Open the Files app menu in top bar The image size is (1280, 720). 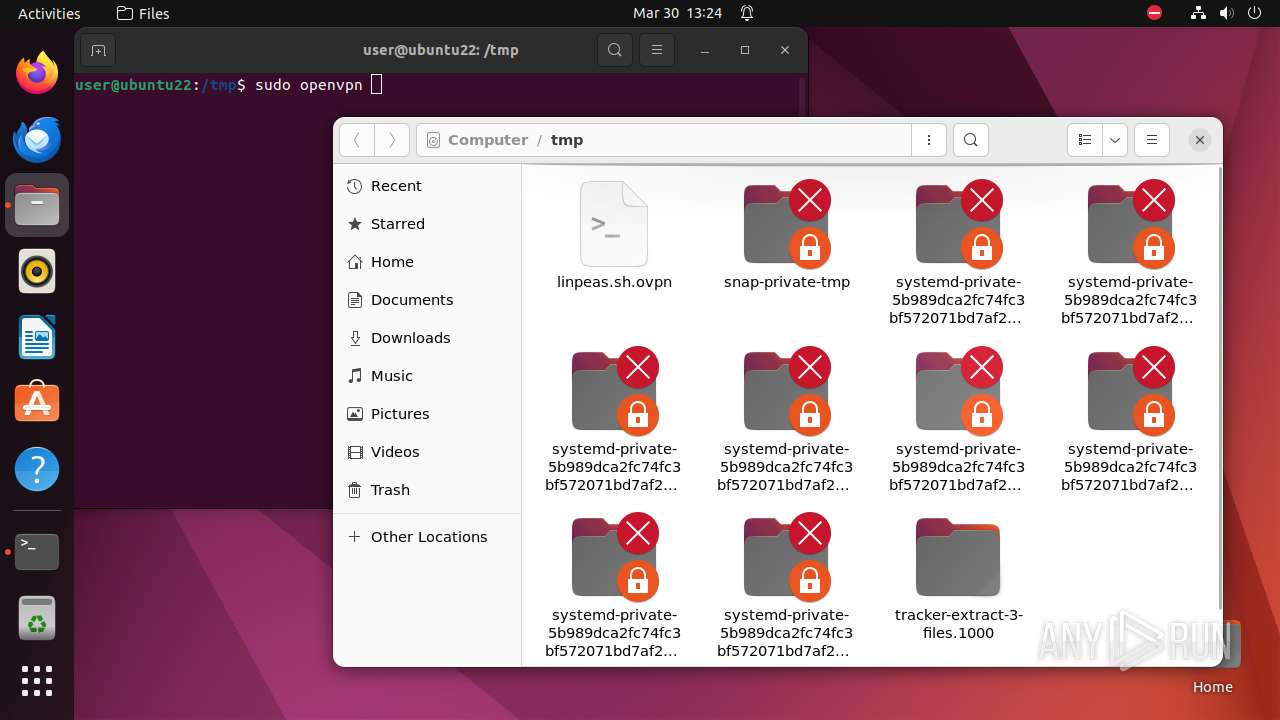143,13
